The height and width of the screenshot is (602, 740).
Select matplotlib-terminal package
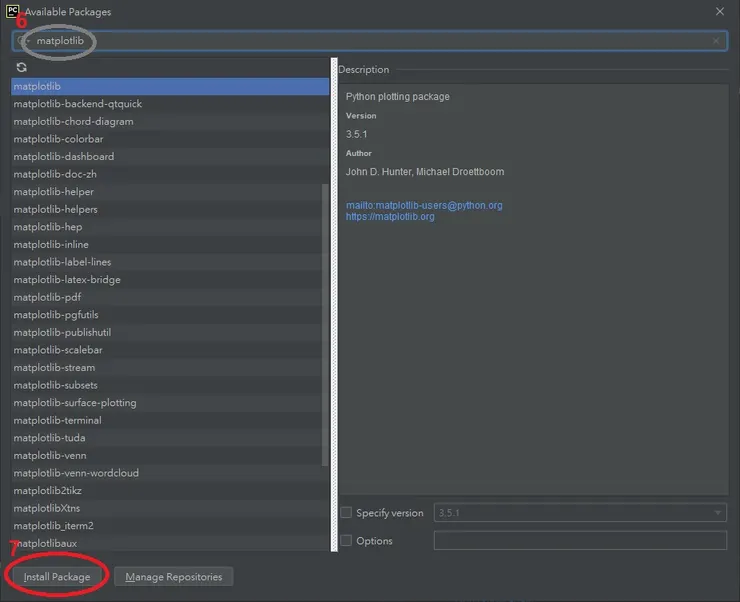point(170,420)
